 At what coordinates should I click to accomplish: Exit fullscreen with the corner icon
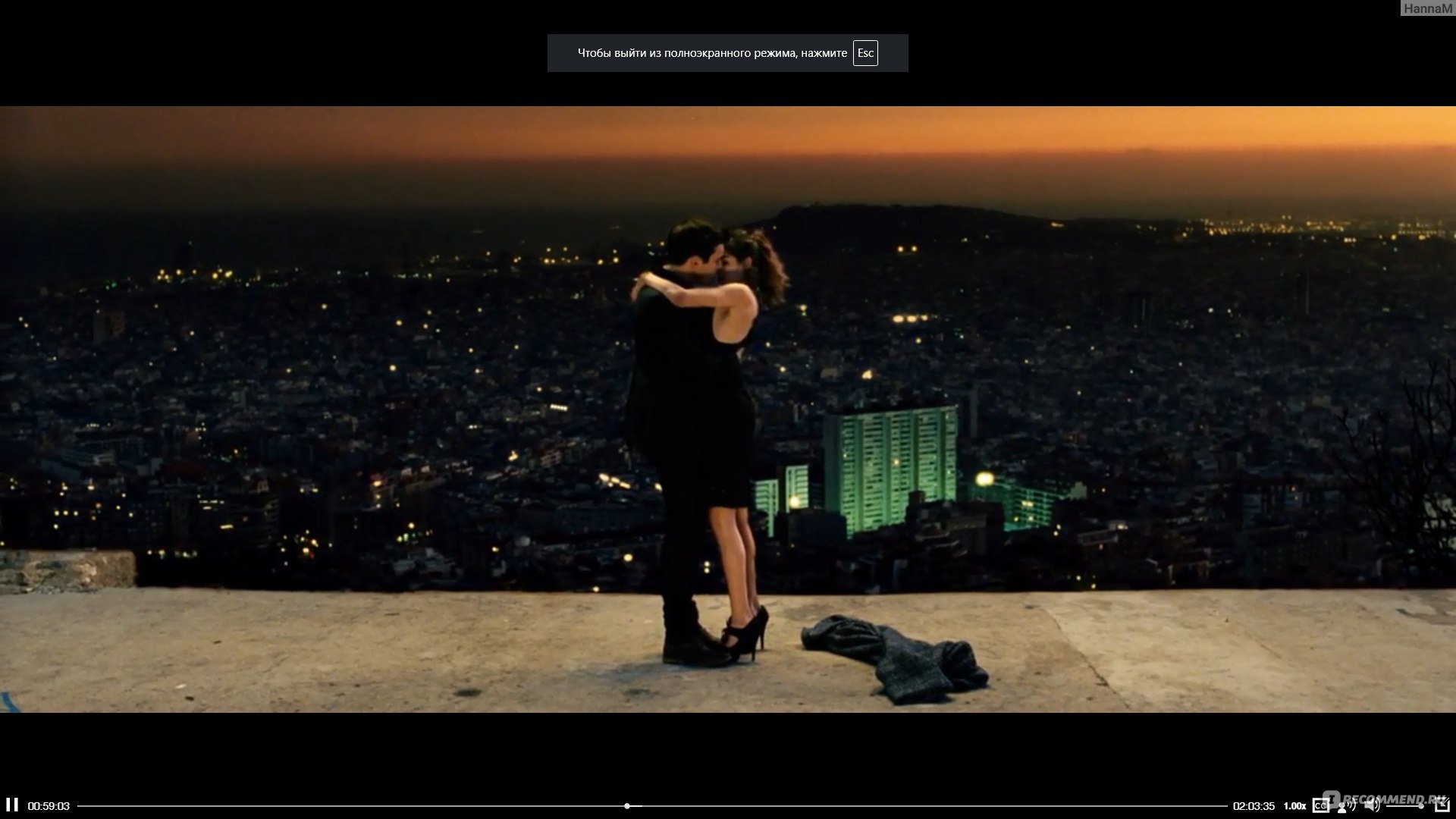tap(1442, 804)
